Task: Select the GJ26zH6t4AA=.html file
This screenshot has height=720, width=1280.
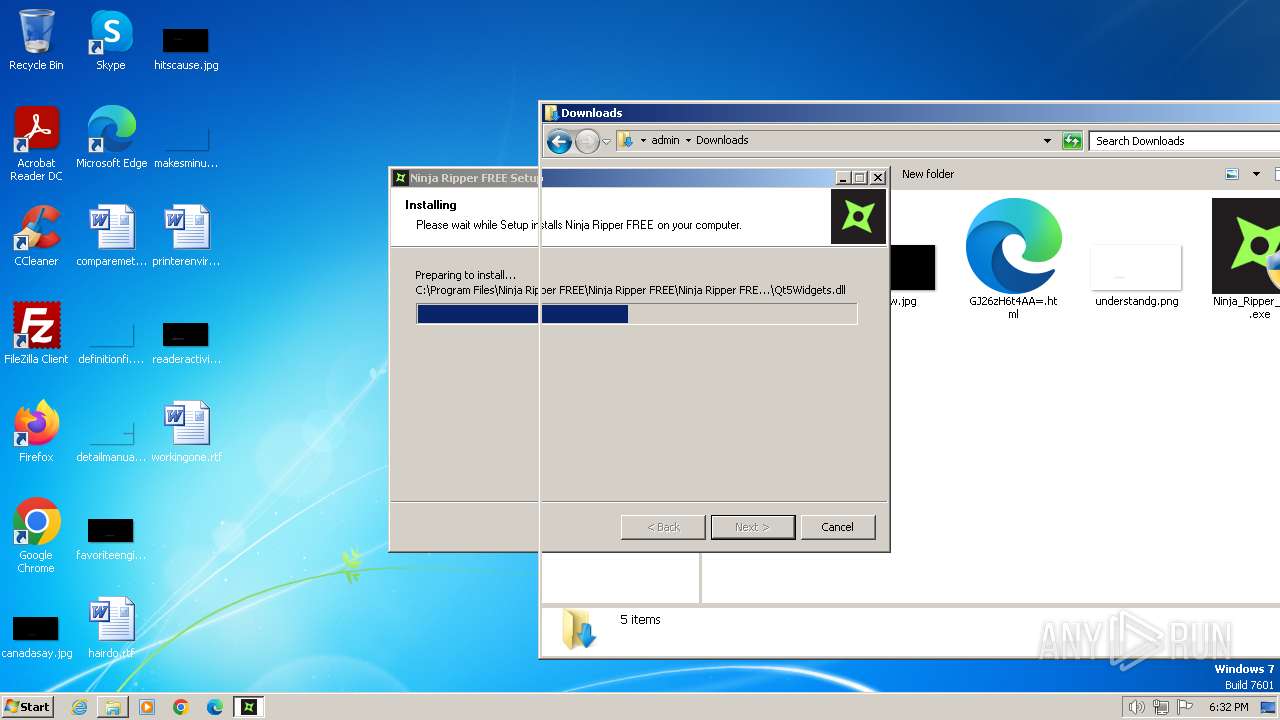Action: [1013, 258]
